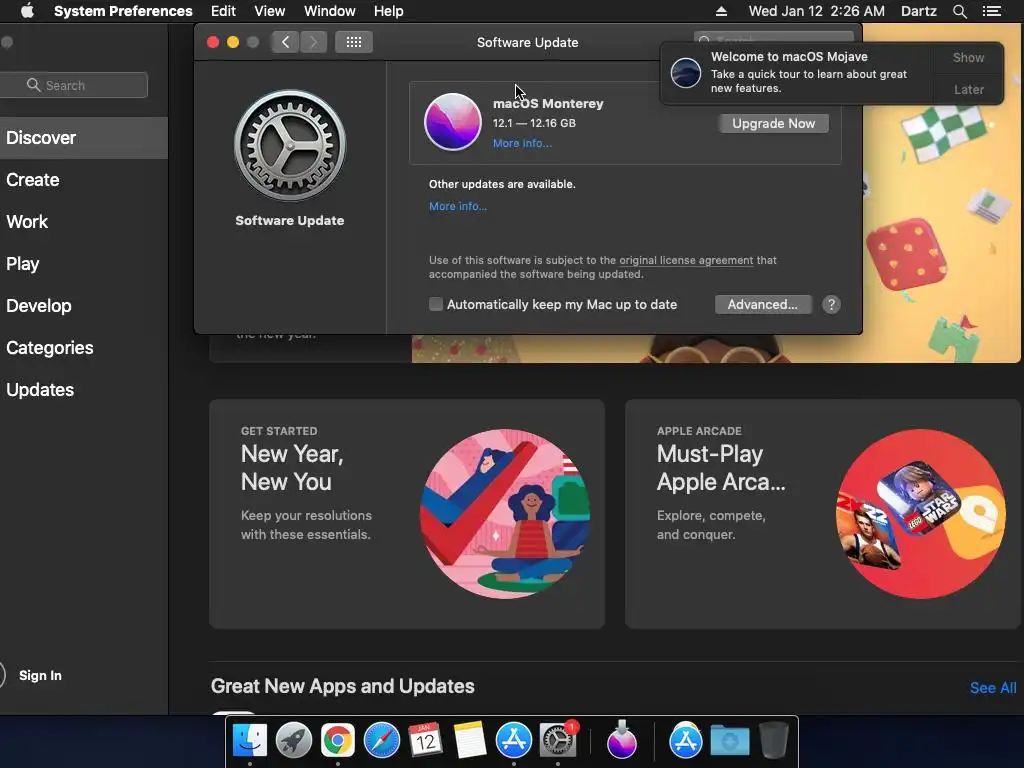Click the eject icon in menu bar
The height and width of the screenshot is (768, 1024).
coord(721,11)
